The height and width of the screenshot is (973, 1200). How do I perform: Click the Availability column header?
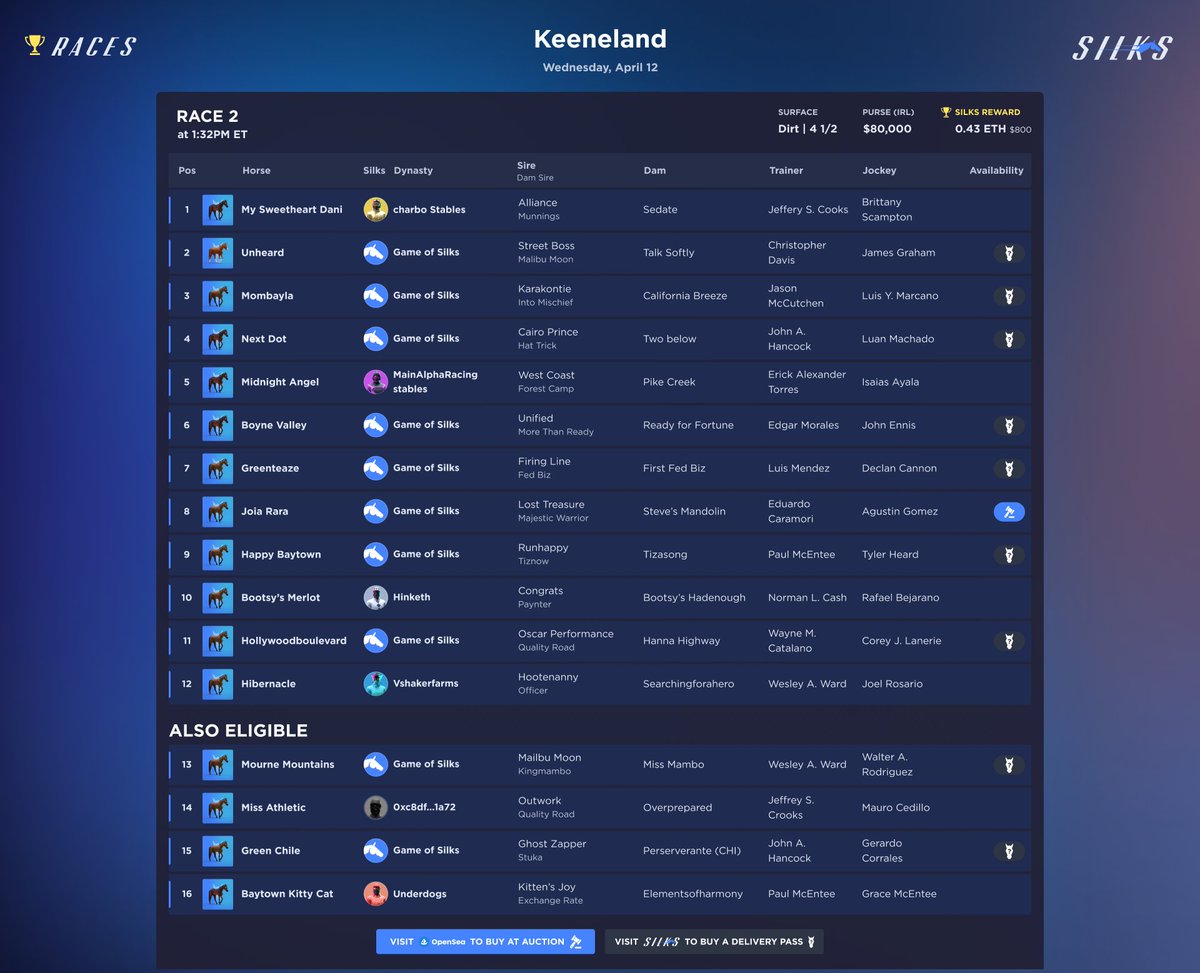[x=996, y=171]
